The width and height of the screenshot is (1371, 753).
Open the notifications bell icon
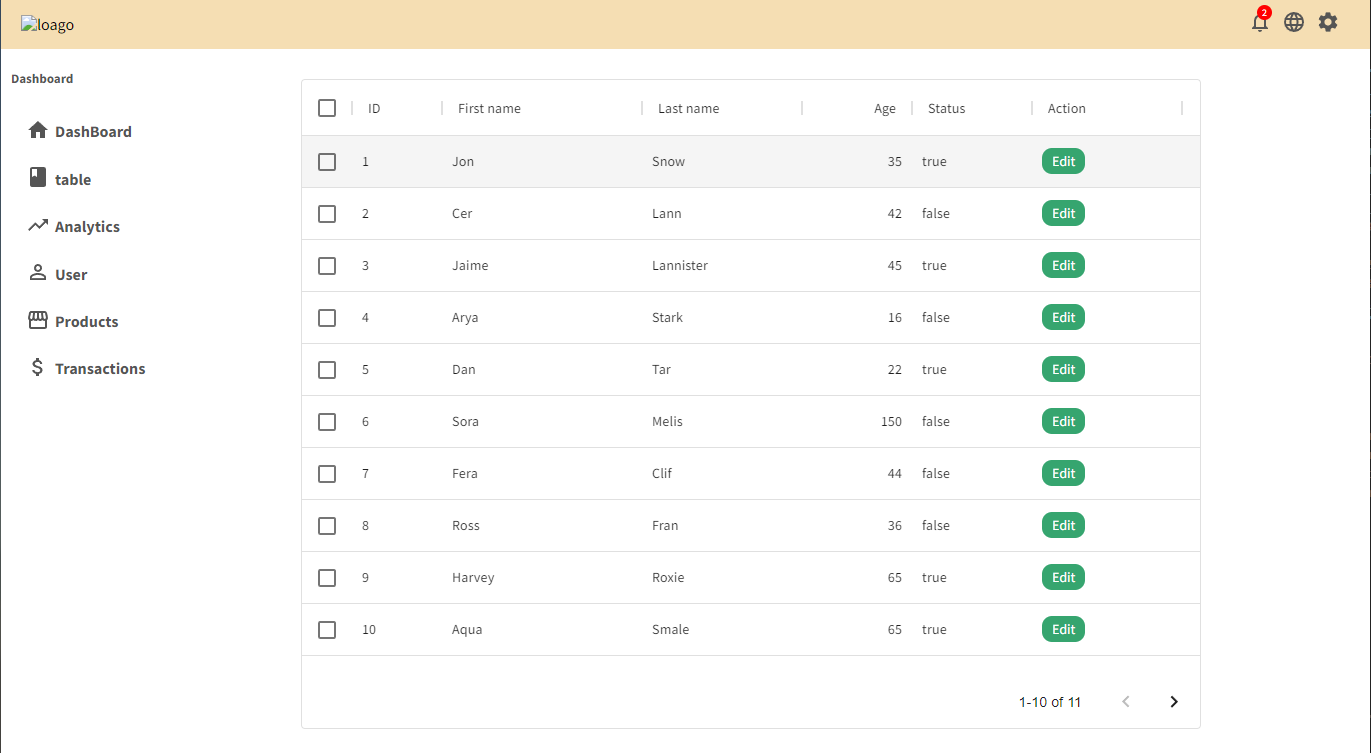click(x=1259, y=22)
